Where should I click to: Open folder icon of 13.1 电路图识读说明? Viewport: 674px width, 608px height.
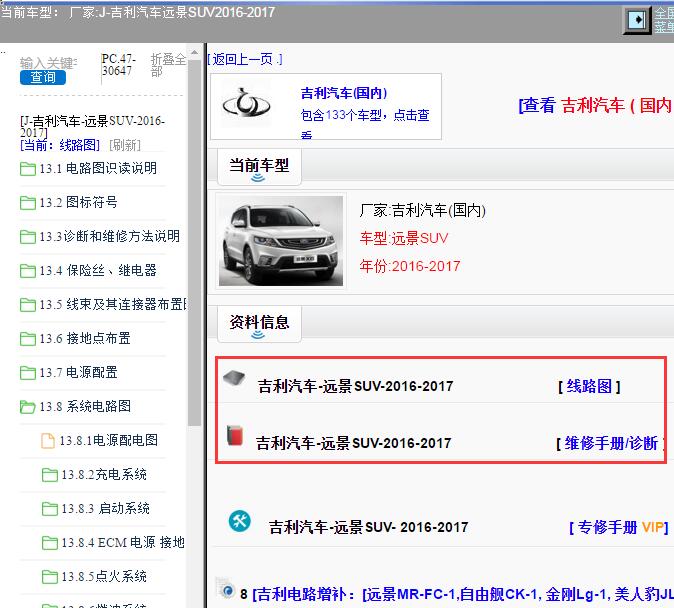(x=28, y=169)
